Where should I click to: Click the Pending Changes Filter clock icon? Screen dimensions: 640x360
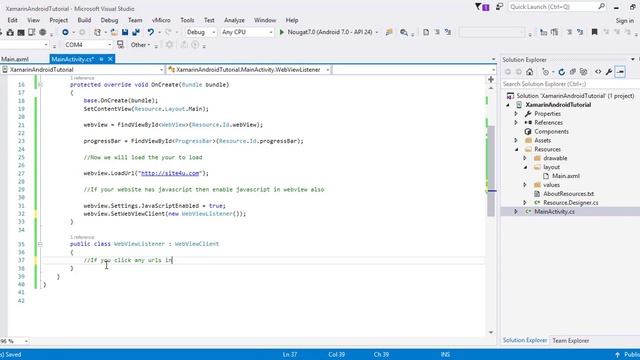point(545,72)
